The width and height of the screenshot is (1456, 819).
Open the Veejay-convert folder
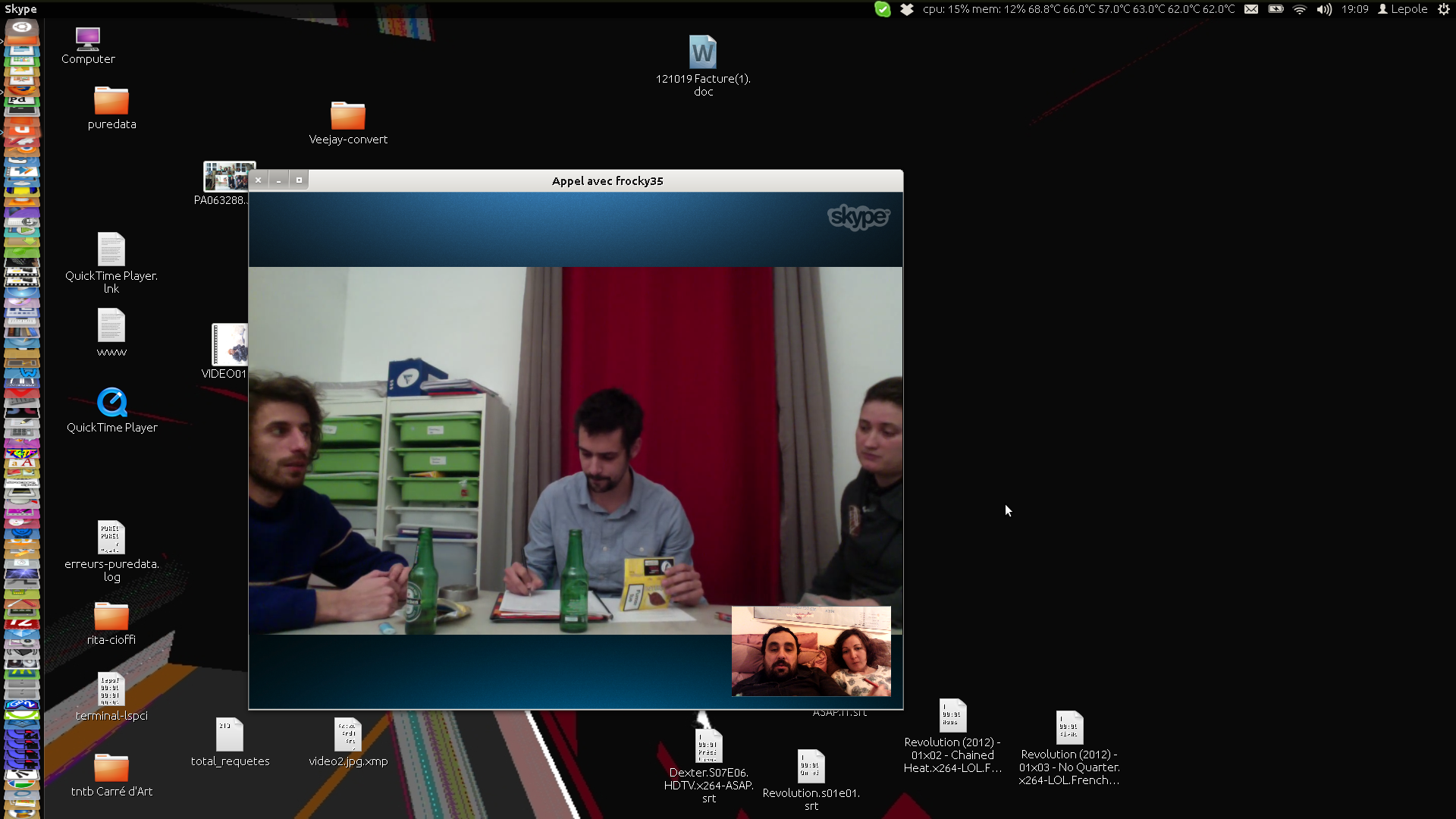tap(347, 116)
